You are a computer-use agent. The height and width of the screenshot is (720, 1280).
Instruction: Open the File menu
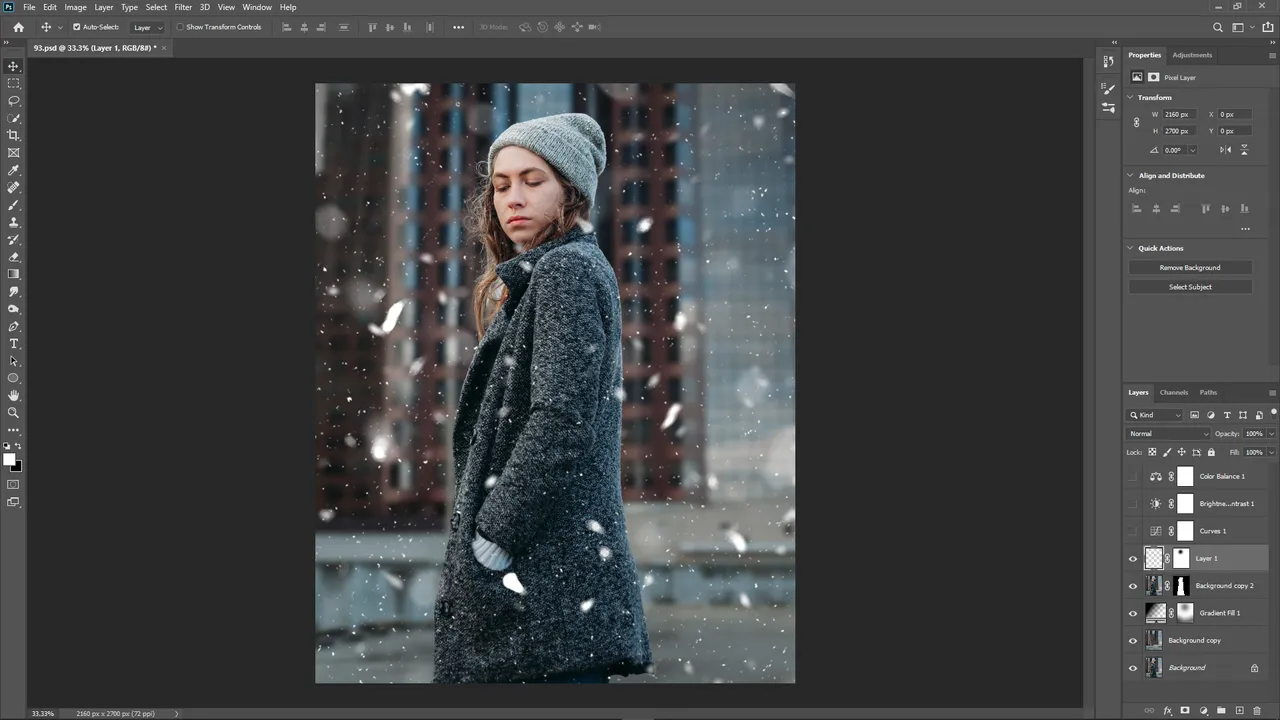pyautogui.click(x=29, y=7)
